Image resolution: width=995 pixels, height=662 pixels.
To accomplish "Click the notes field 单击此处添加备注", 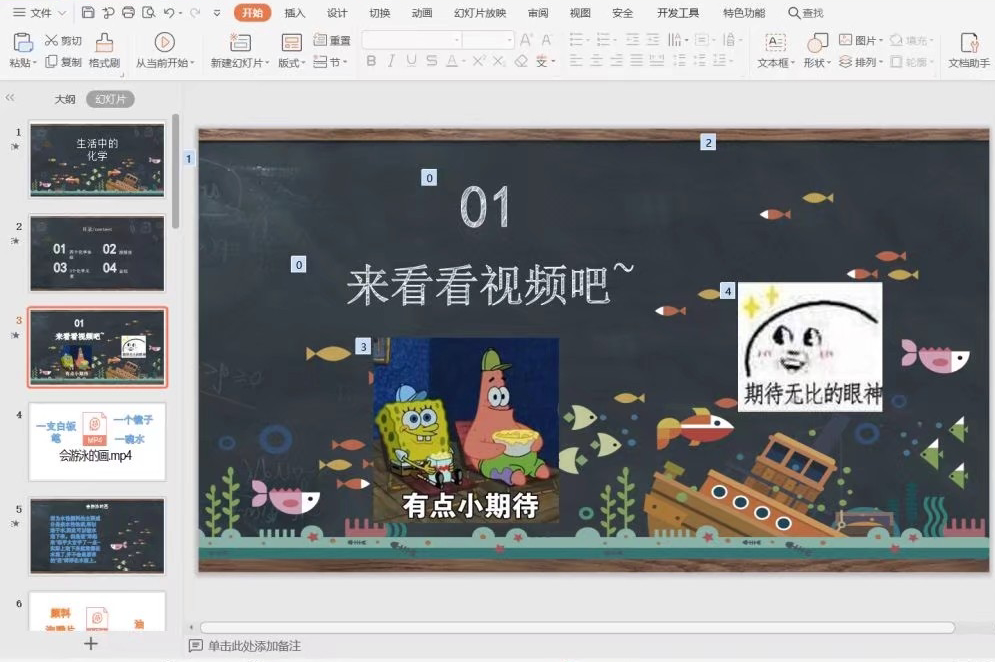I will [254, 645].
